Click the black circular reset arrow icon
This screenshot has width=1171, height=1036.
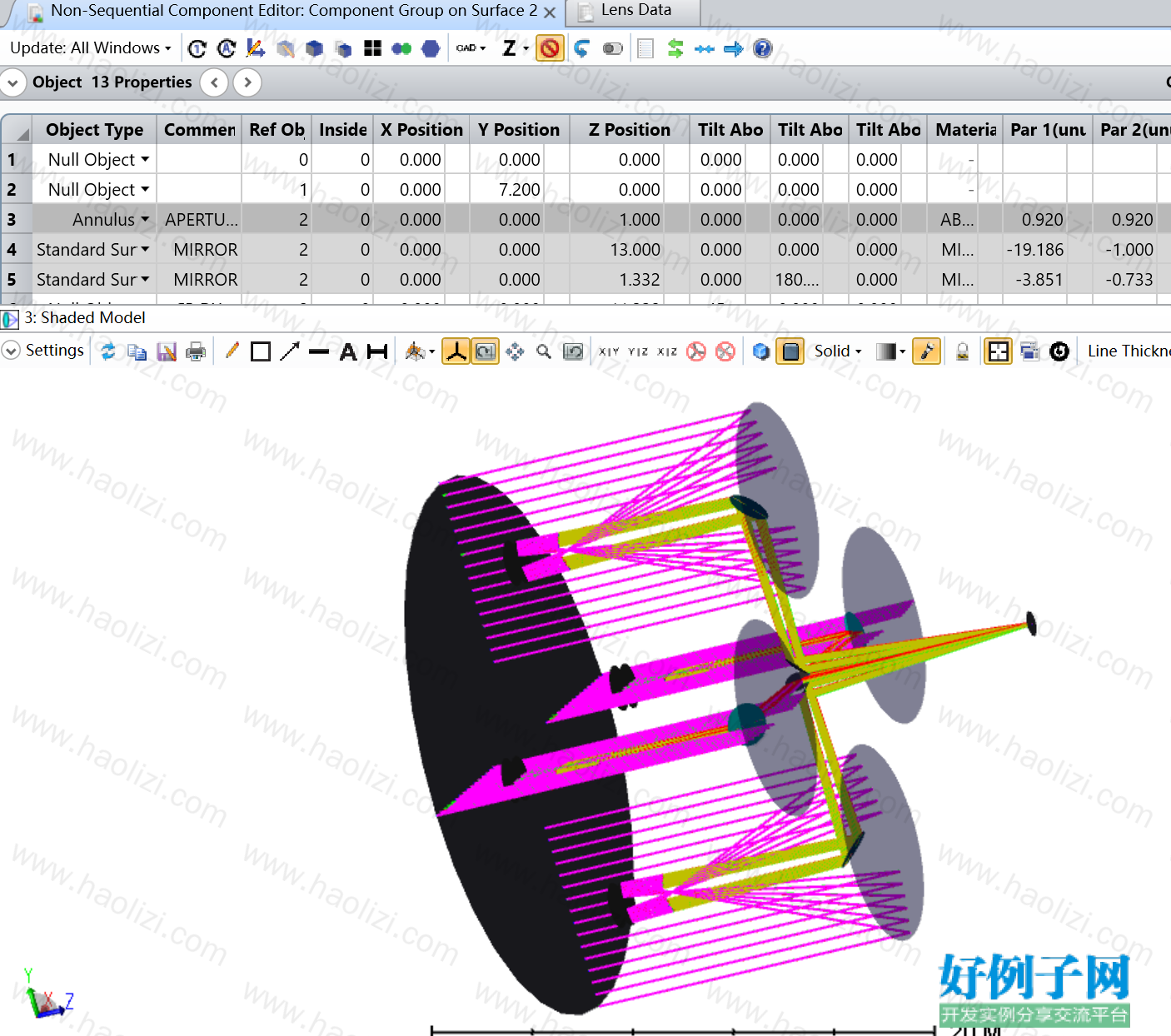point(1059,351)
